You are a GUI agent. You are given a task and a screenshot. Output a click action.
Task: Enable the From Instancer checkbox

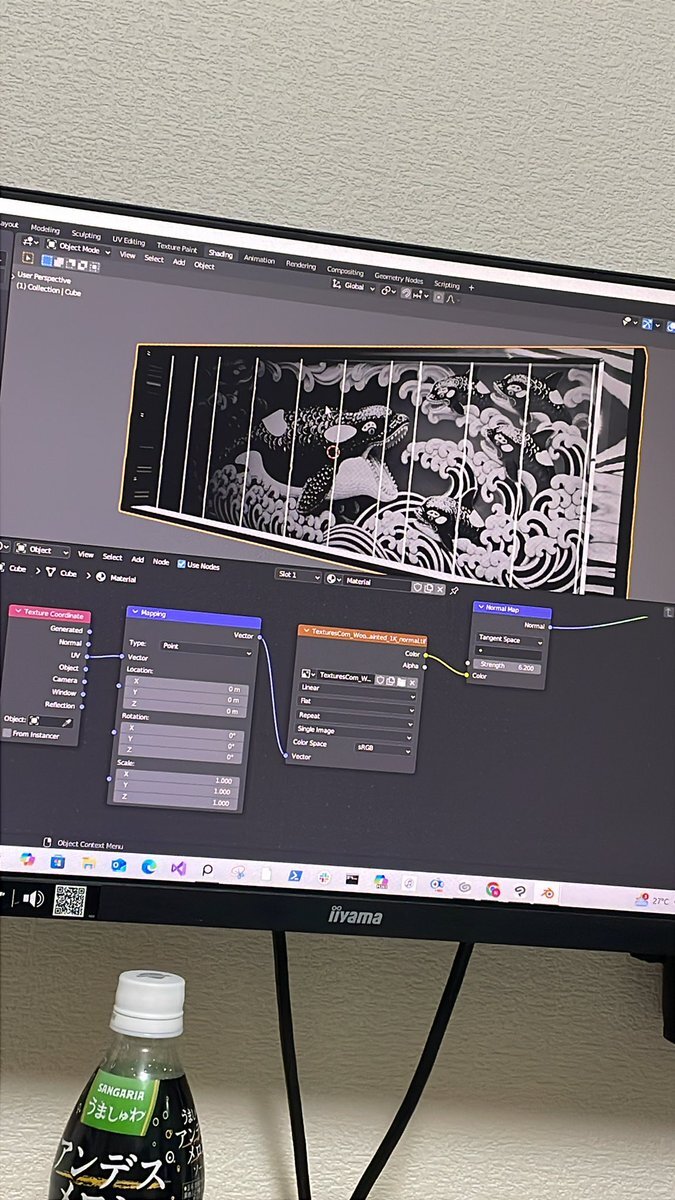[x=6, y=734]
